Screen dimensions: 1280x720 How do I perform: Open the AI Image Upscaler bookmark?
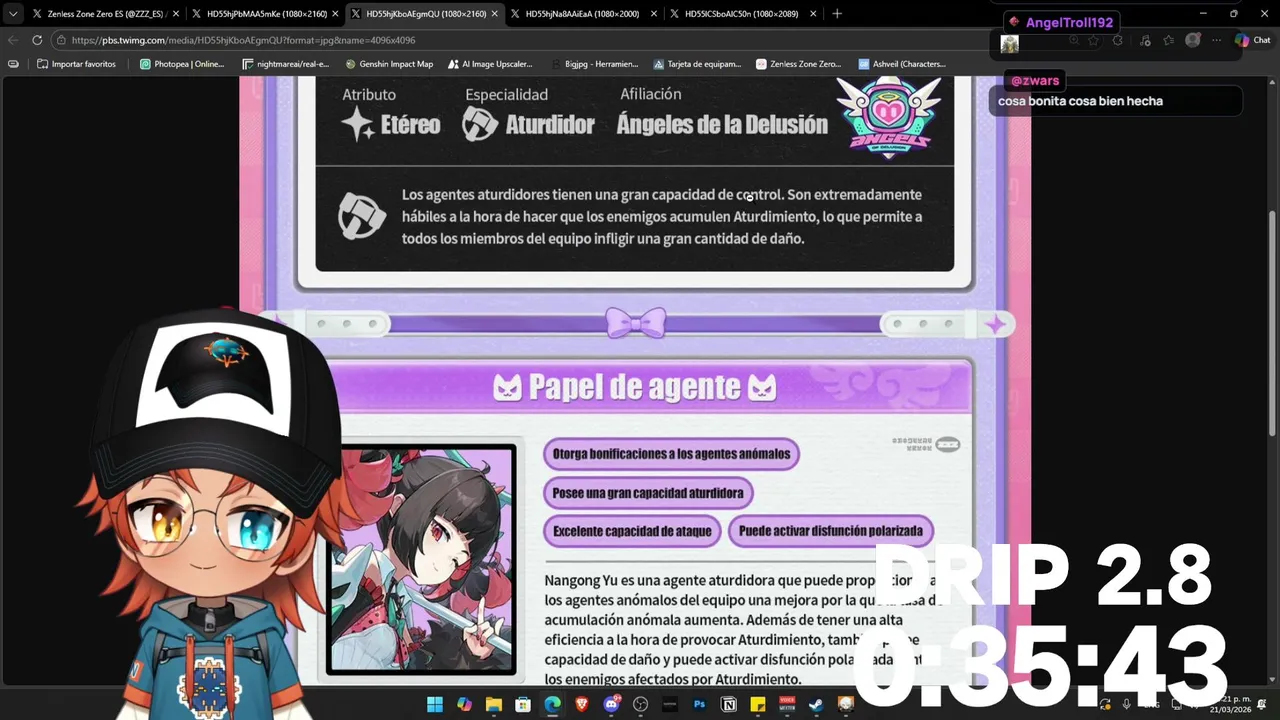491,64
